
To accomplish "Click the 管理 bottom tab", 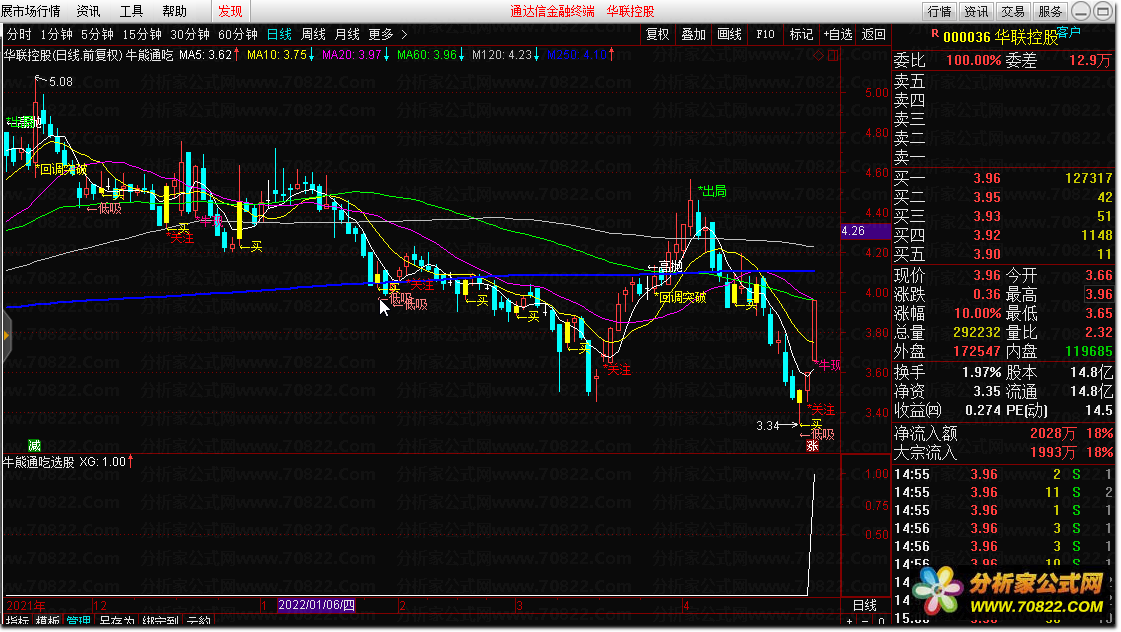I will tap(79, 621).
